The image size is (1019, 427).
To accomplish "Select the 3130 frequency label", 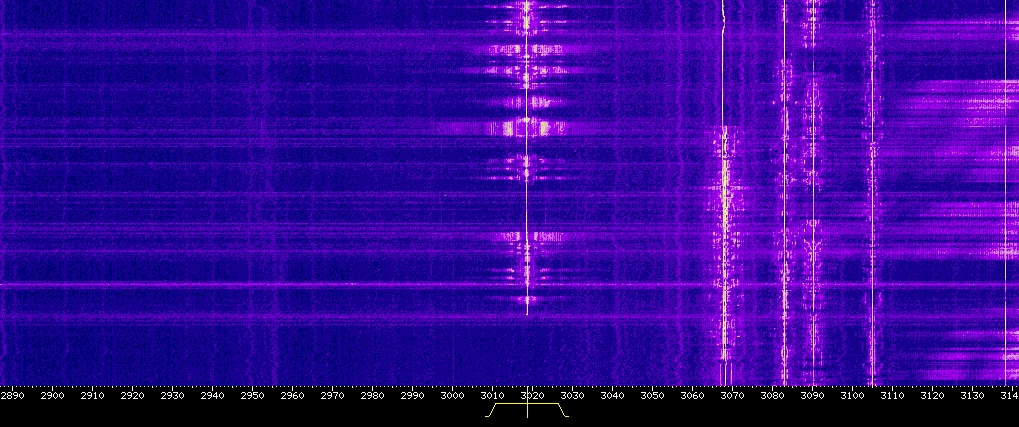I will click(972, 395).
